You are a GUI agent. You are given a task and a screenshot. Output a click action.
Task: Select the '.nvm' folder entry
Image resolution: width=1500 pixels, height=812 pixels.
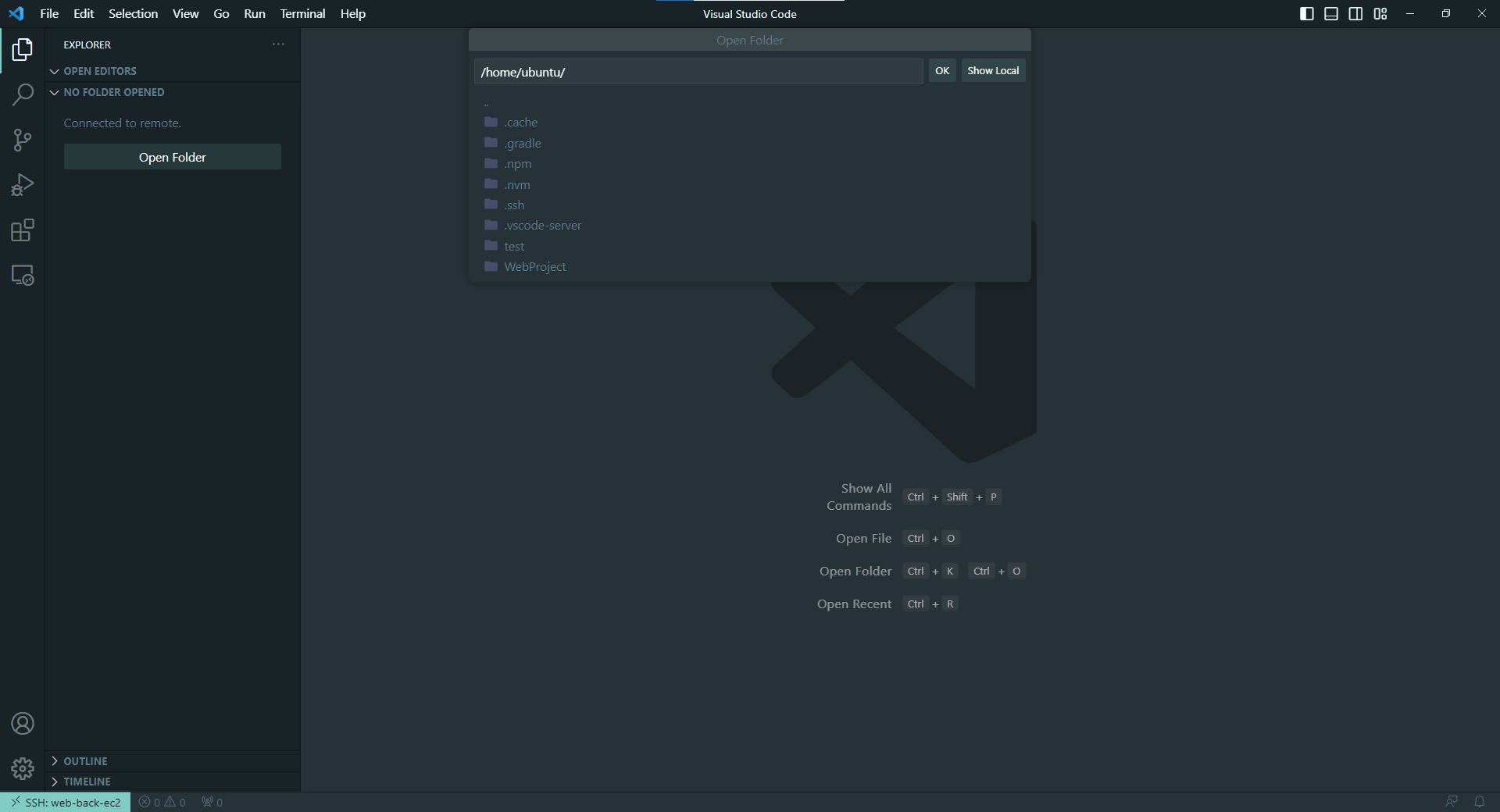750,184
